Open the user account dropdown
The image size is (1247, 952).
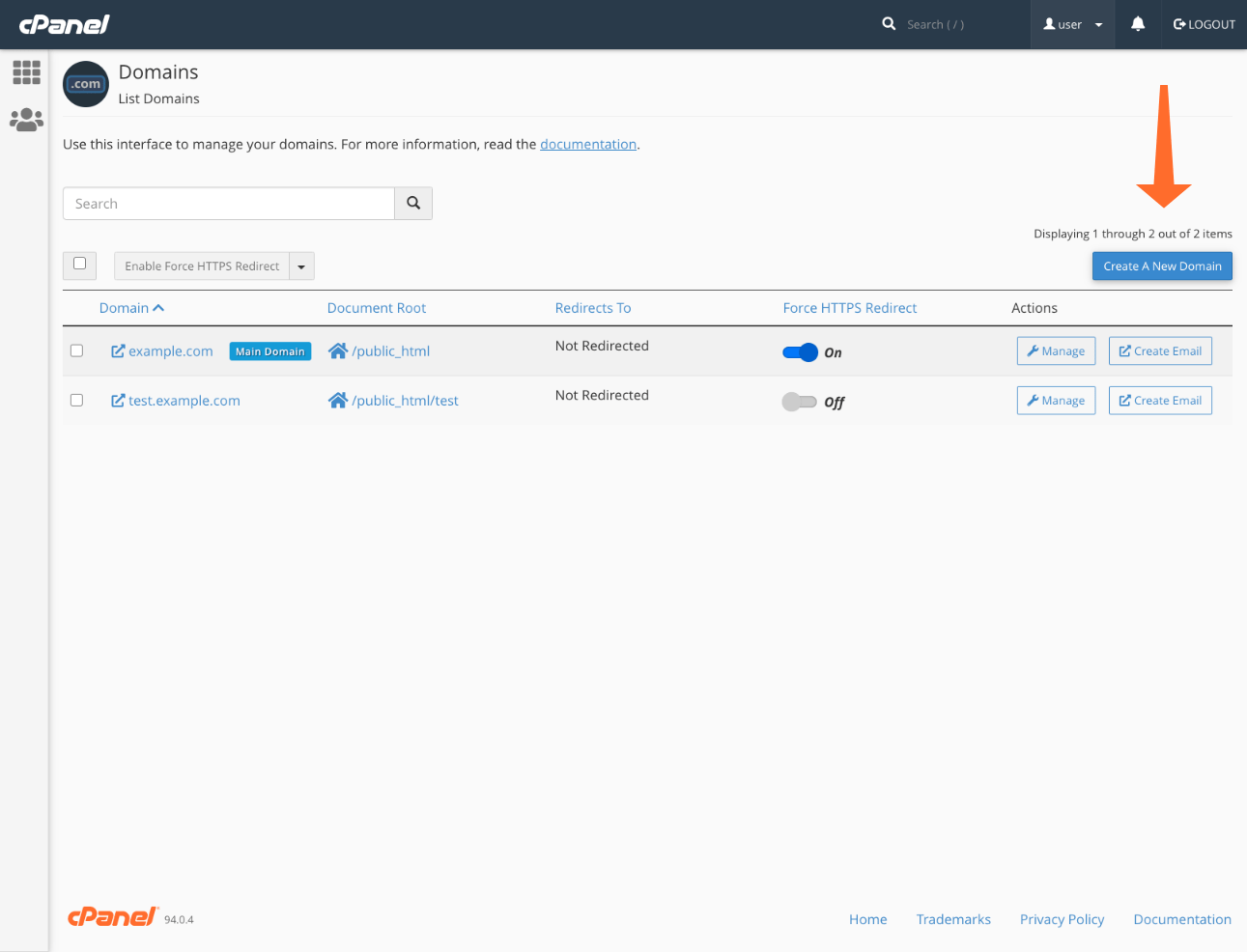1072,24
